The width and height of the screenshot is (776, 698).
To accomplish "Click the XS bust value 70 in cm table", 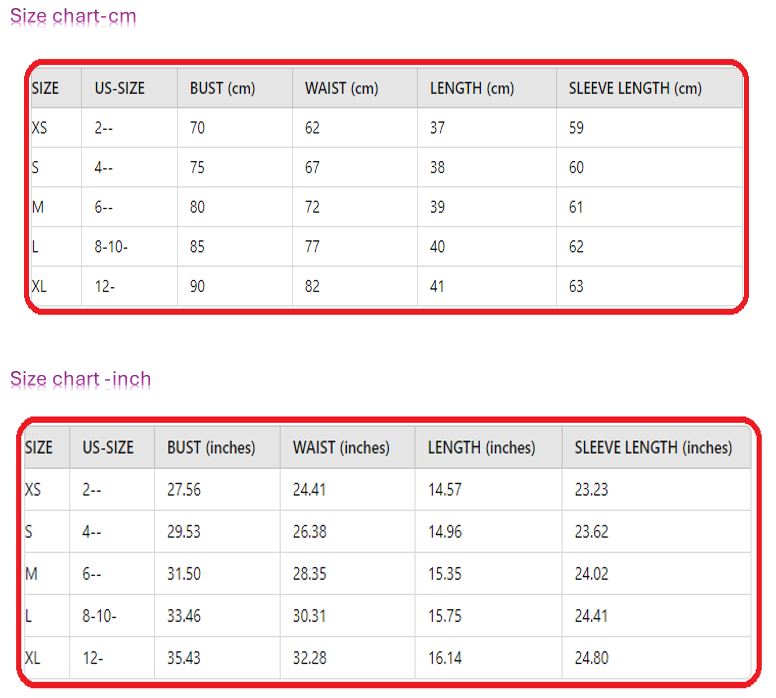I will (x=197, y=128).
